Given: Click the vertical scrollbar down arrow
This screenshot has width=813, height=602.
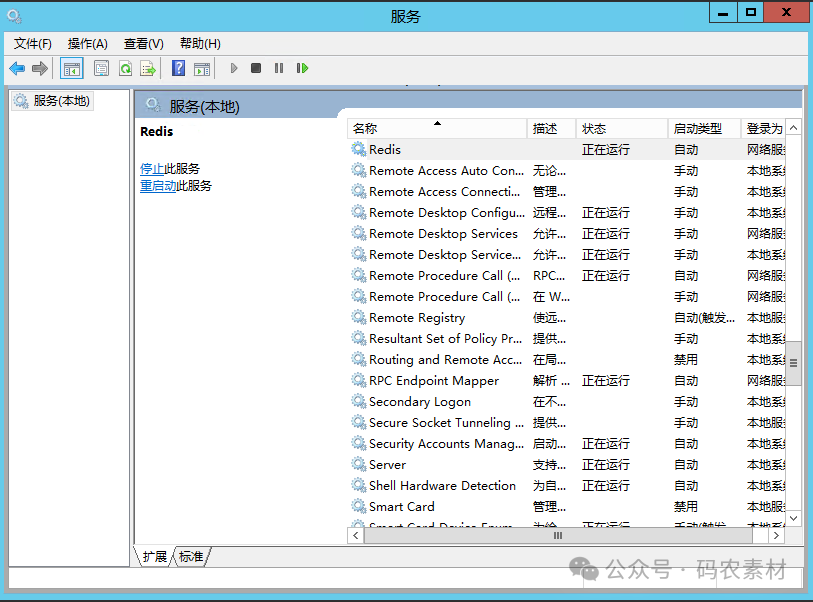Looking at the screenshot, I should (793, 518).
